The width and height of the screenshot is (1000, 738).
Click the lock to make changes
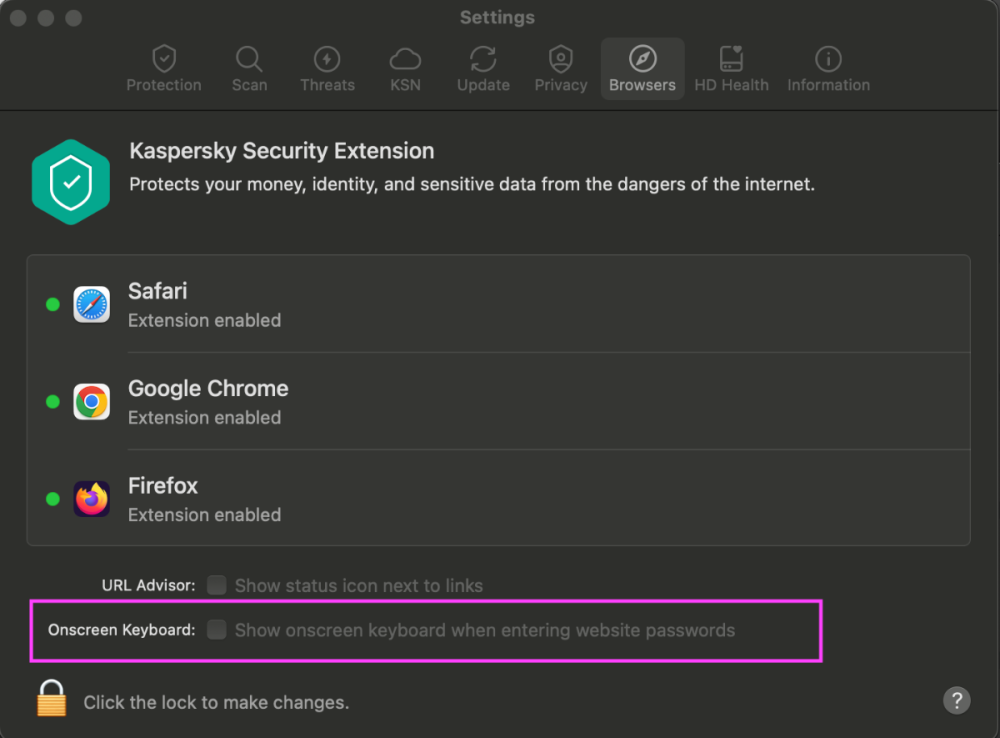(x=51, y=699)
